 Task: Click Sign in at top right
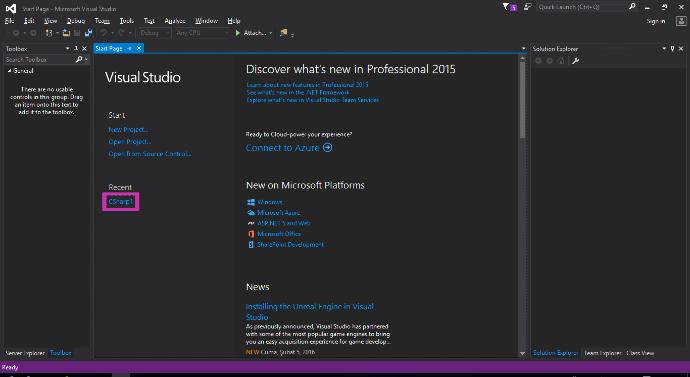[656, 21]
